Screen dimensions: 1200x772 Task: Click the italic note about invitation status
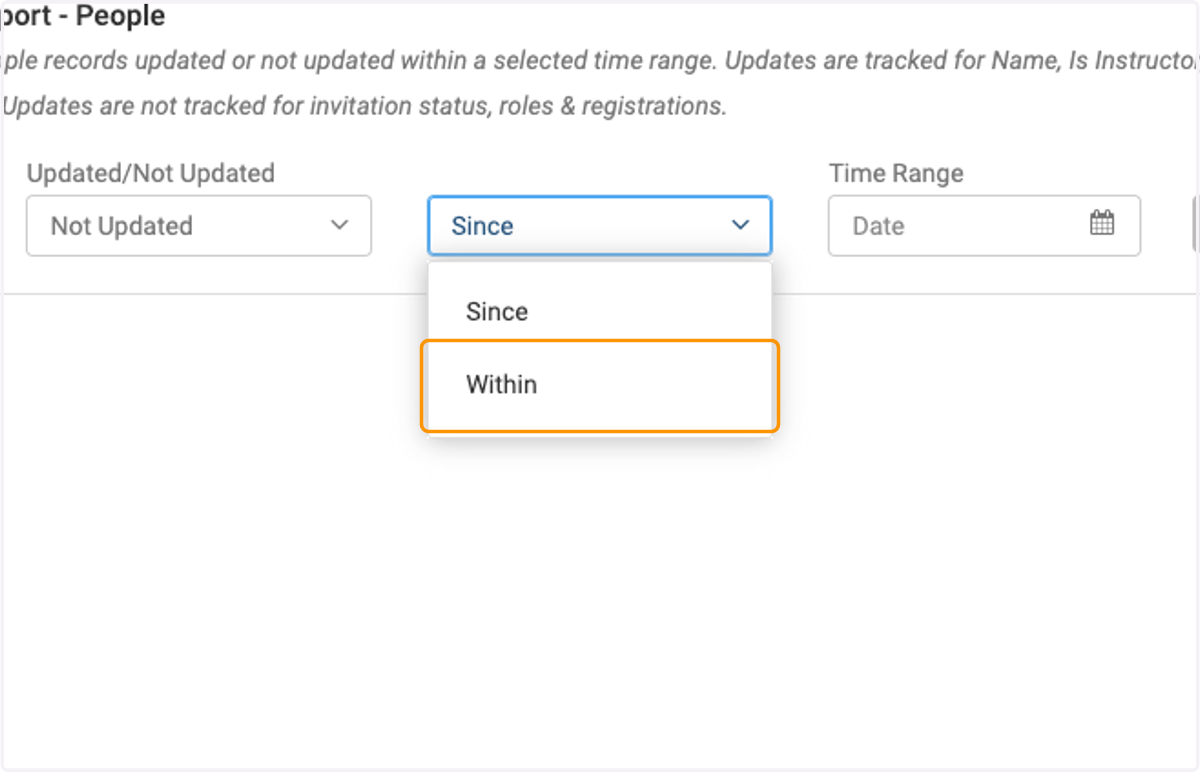coord(364,105)
